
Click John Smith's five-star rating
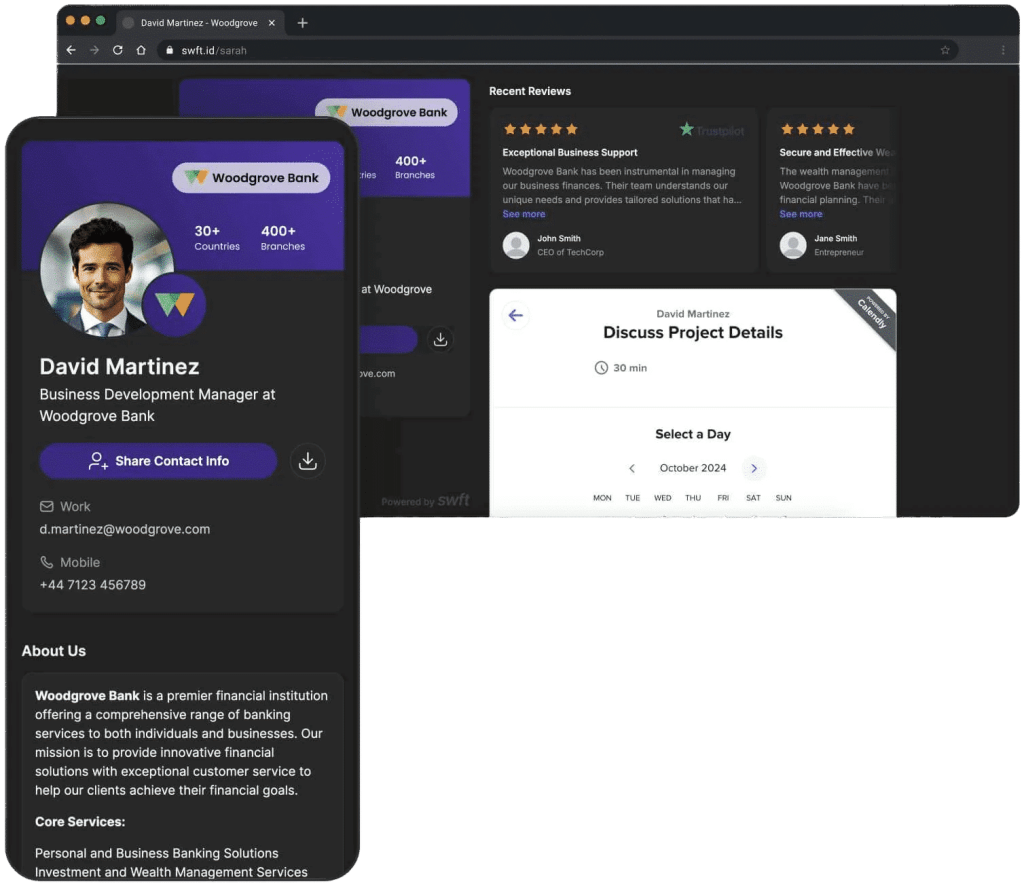pos(541,129)
